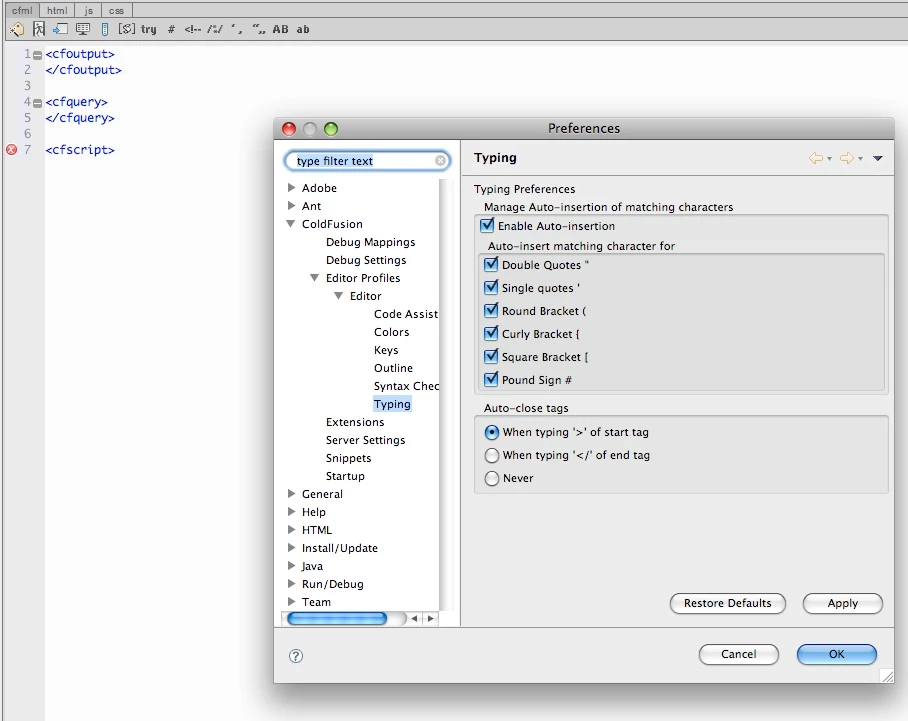The width and height of the screenshot is (908, 721).
Task: Wrap the selection in double quotes using the toolbar icon
Action: coord(258,29)
